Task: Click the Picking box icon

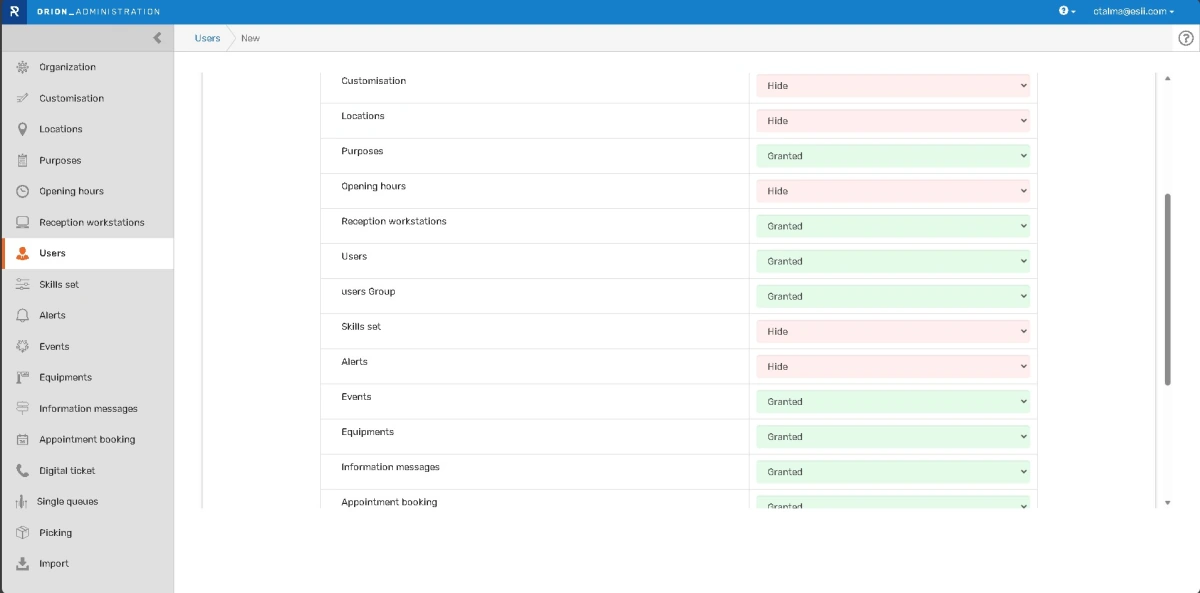Action: tap(22, 532)
